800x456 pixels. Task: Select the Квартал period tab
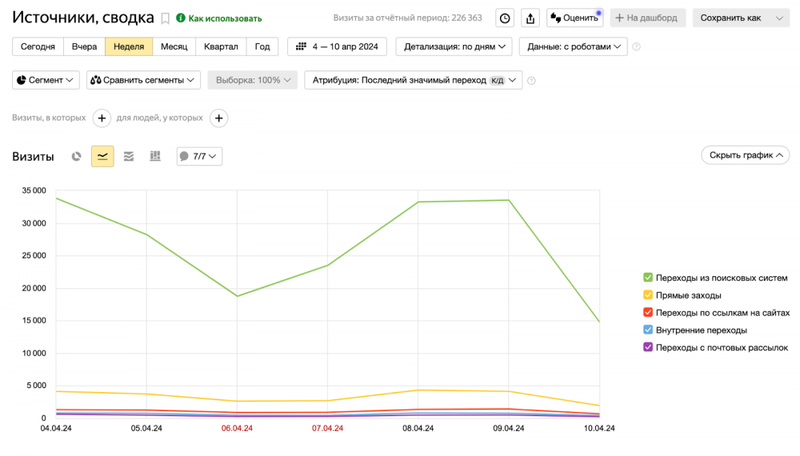point(221,46)
